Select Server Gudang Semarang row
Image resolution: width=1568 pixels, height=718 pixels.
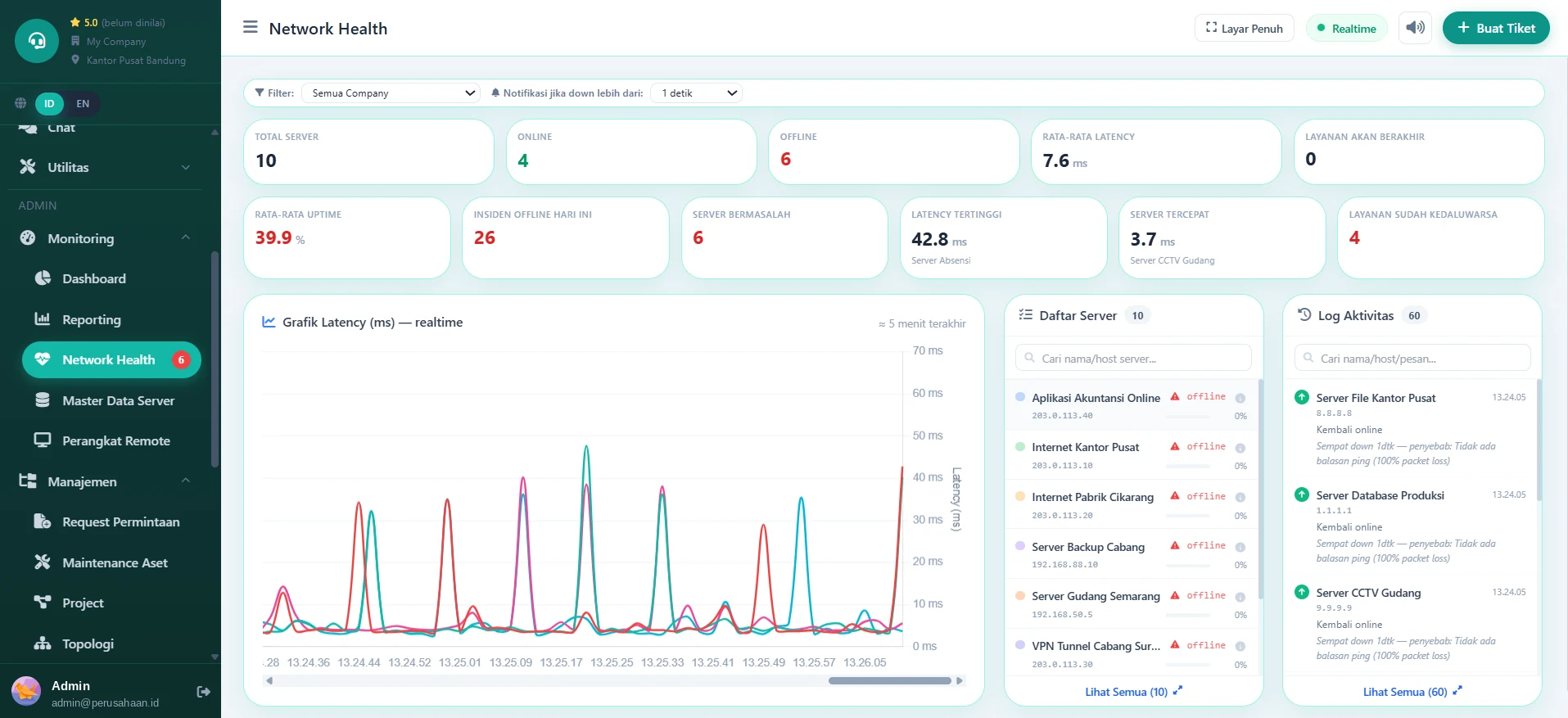pyautogui.click(x=1131, y=604)
